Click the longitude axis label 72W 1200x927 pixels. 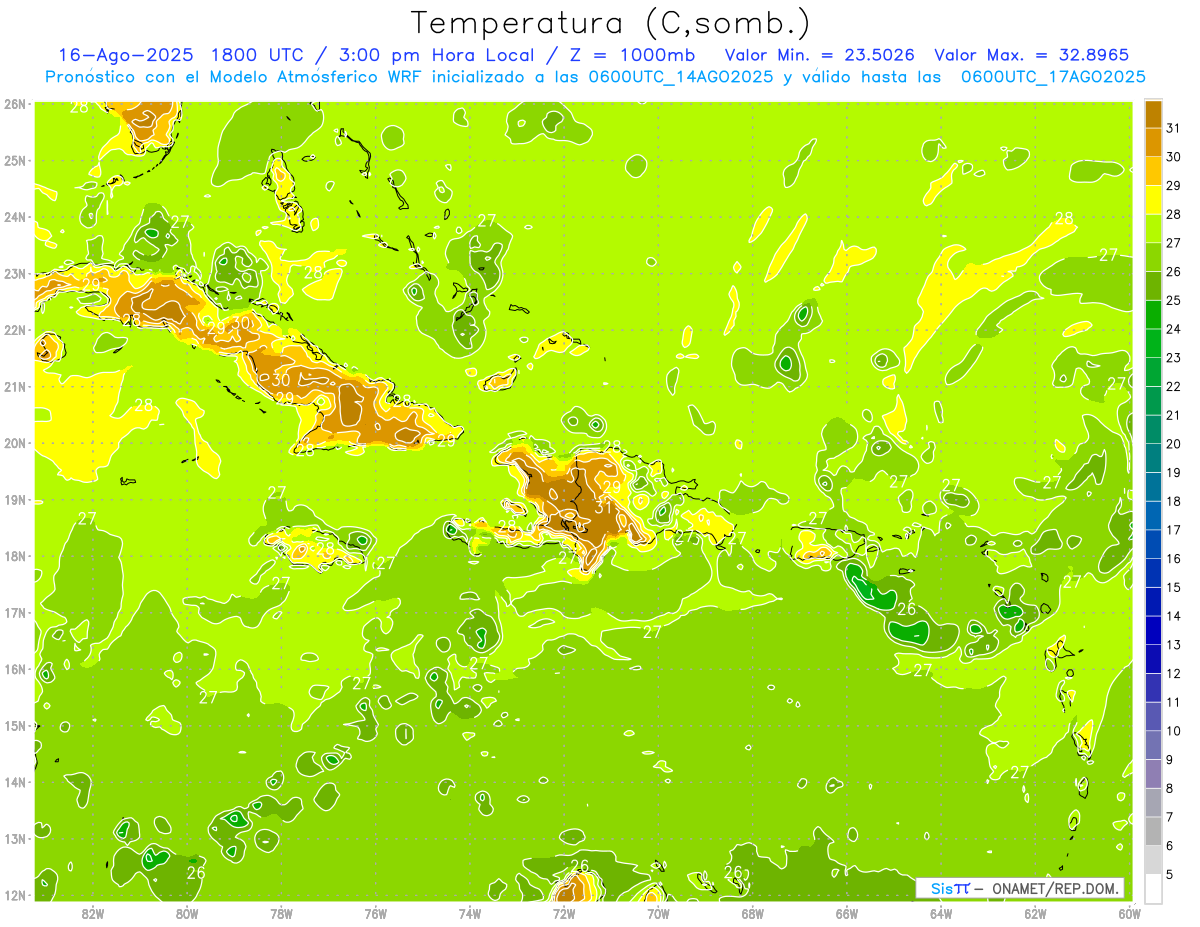563,913
